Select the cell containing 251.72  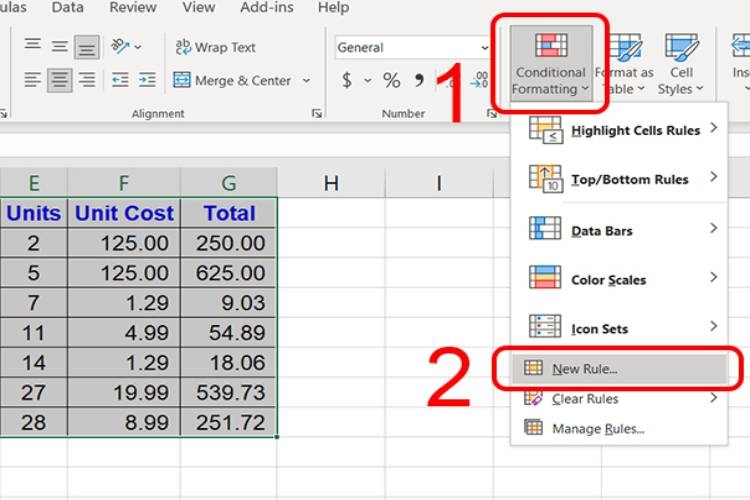click(x=229, y=422)
